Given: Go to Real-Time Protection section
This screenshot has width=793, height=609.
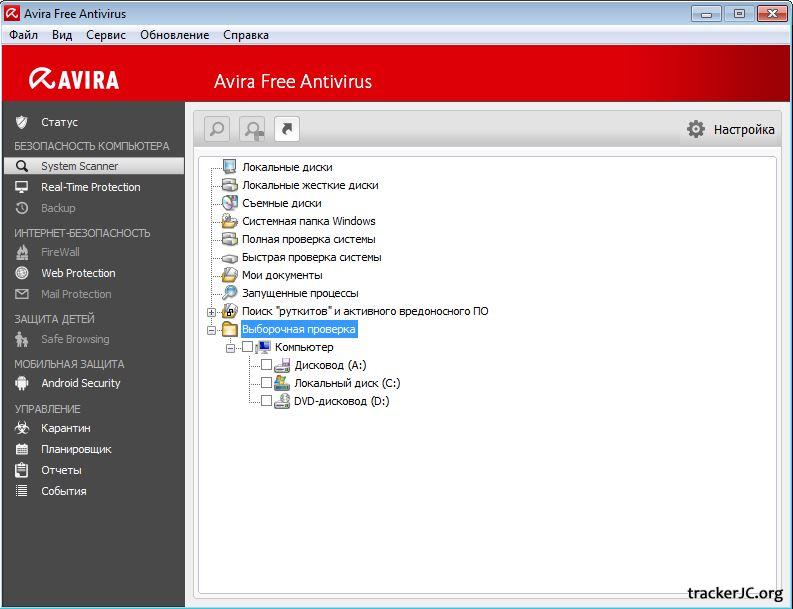Looking at the screenshot, I should [90, 187].
